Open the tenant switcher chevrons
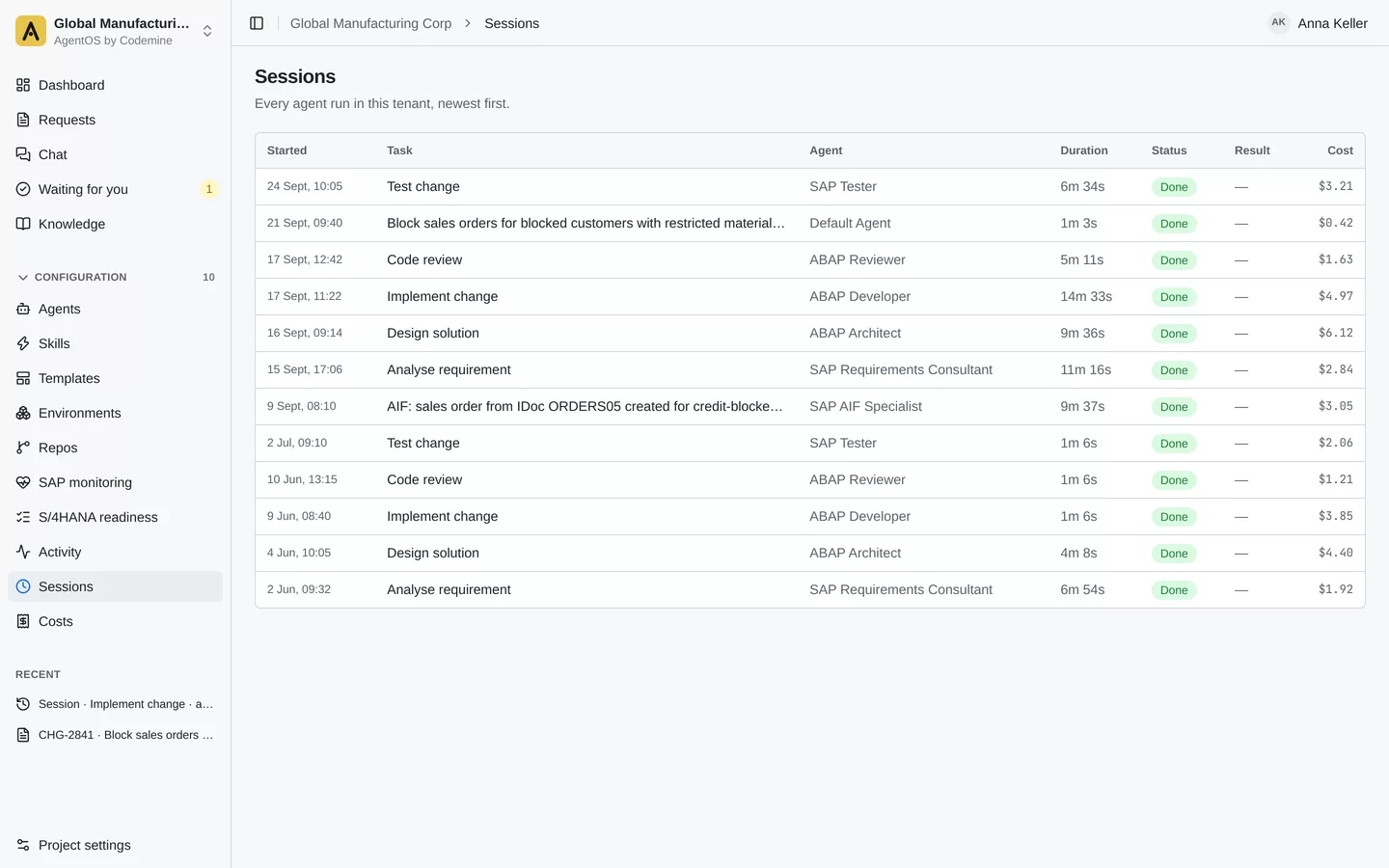 coord(207,31)
